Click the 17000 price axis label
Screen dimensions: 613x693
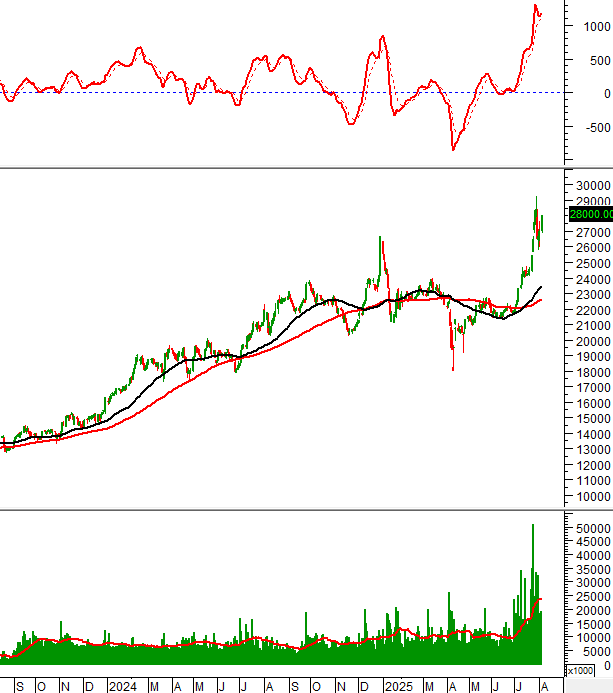(594, 388)
